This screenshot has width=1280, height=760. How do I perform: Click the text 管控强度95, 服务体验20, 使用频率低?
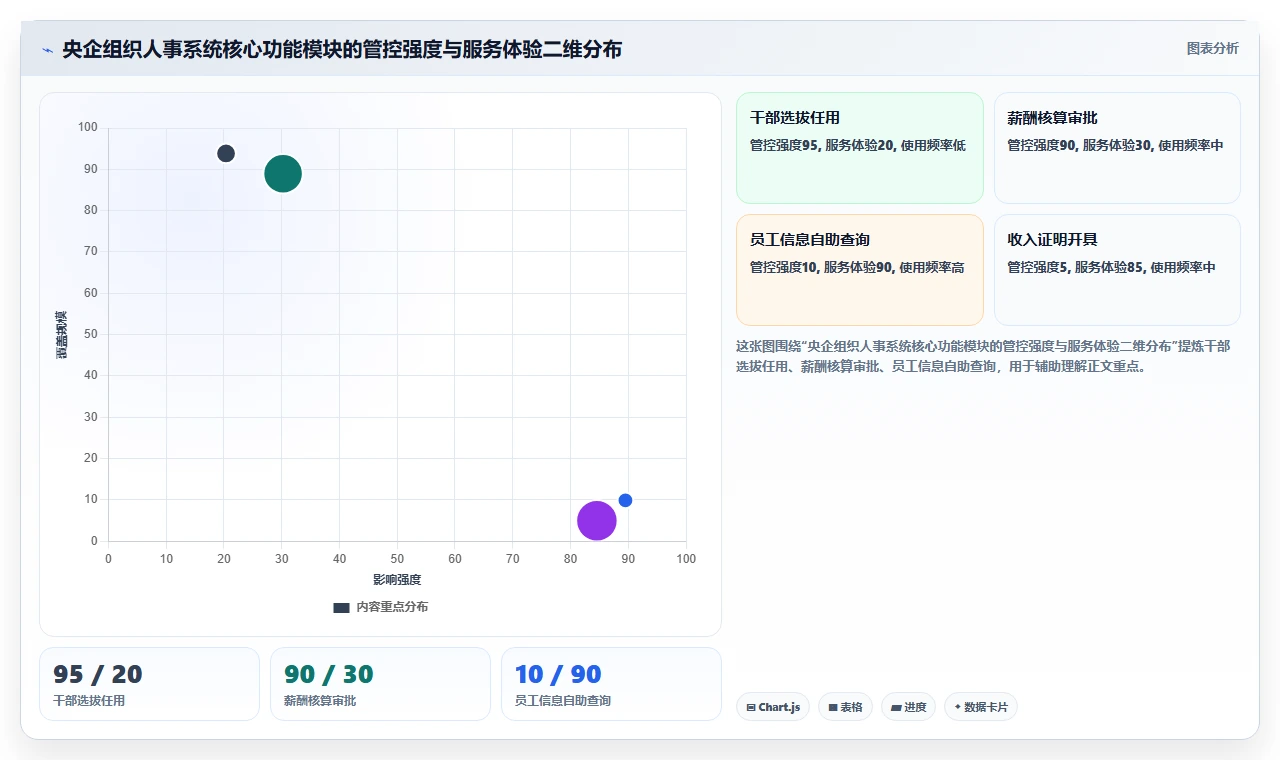pos(858,145)
